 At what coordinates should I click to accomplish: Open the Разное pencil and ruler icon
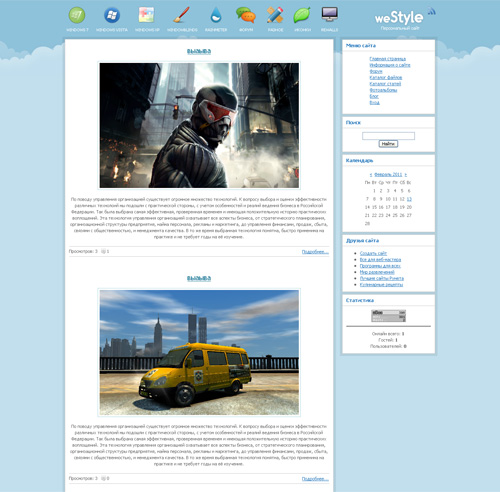click(275, 15)
